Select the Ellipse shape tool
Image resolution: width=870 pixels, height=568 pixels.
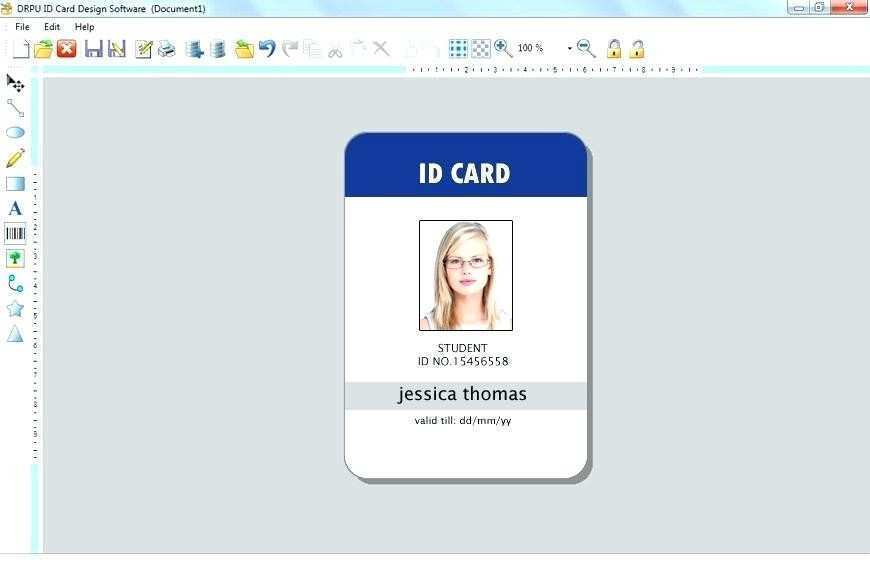[16, 133]
